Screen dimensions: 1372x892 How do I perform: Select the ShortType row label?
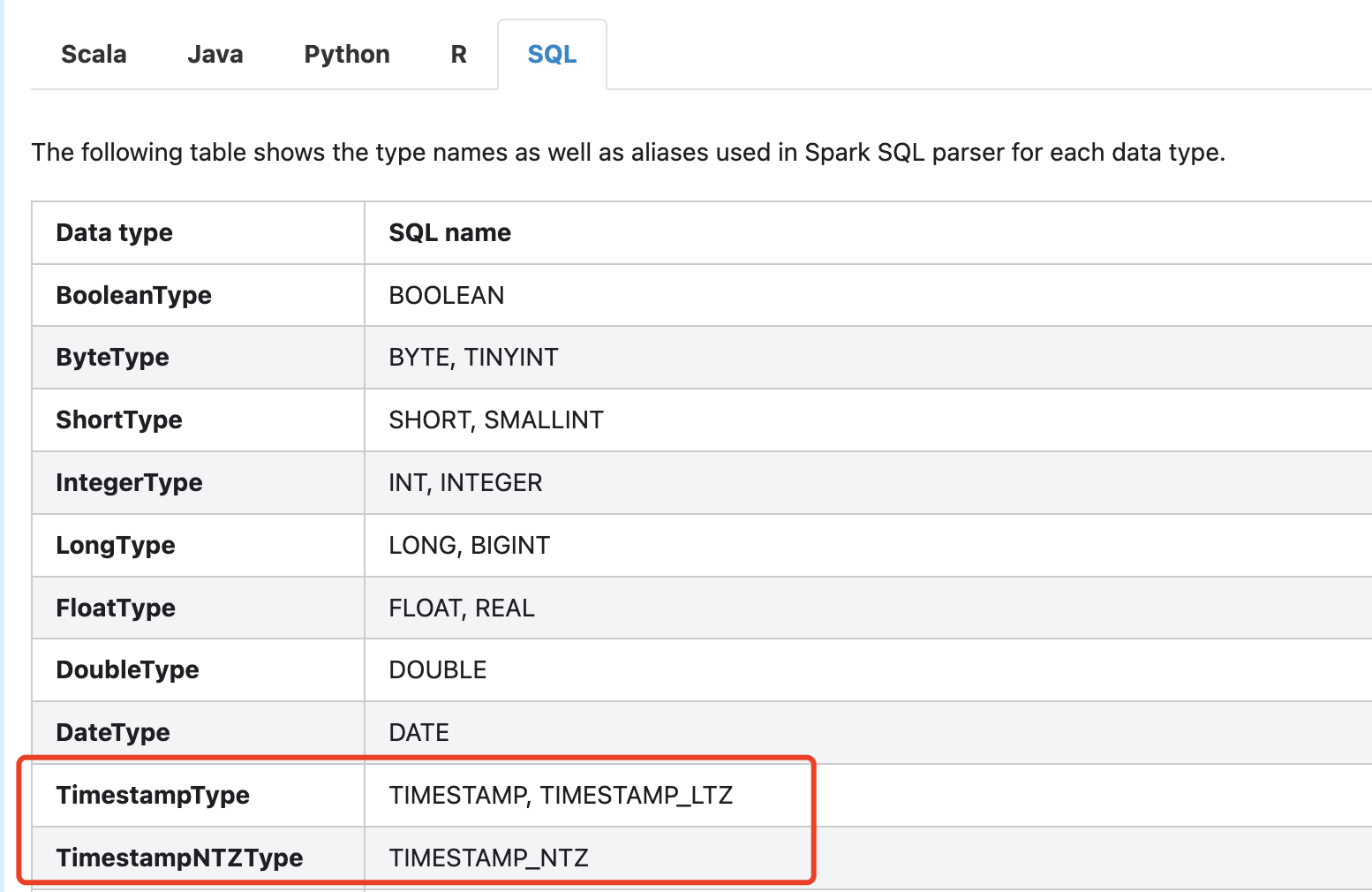(119, 420)
